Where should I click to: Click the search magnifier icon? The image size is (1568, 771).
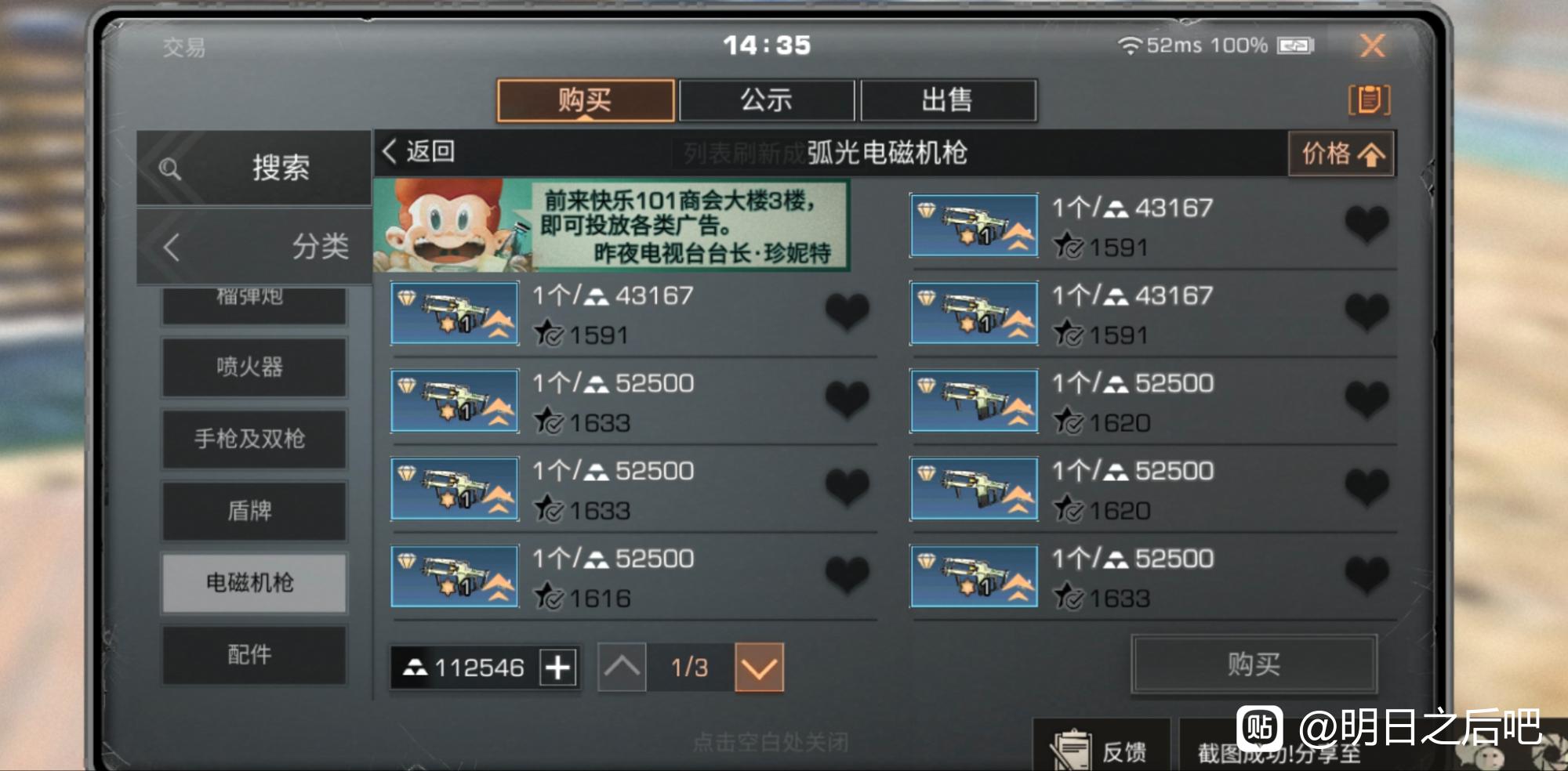(x=169, y=168)
